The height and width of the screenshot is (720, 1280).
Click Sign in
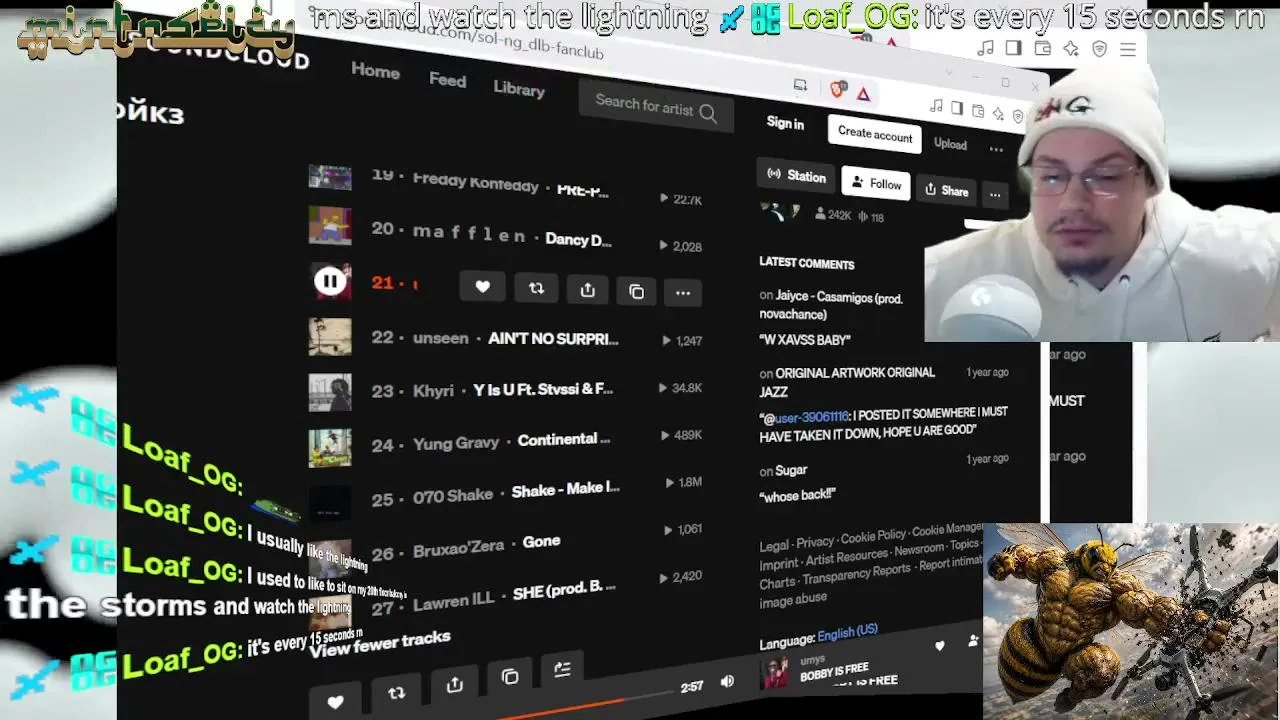(x=785, y=123)
